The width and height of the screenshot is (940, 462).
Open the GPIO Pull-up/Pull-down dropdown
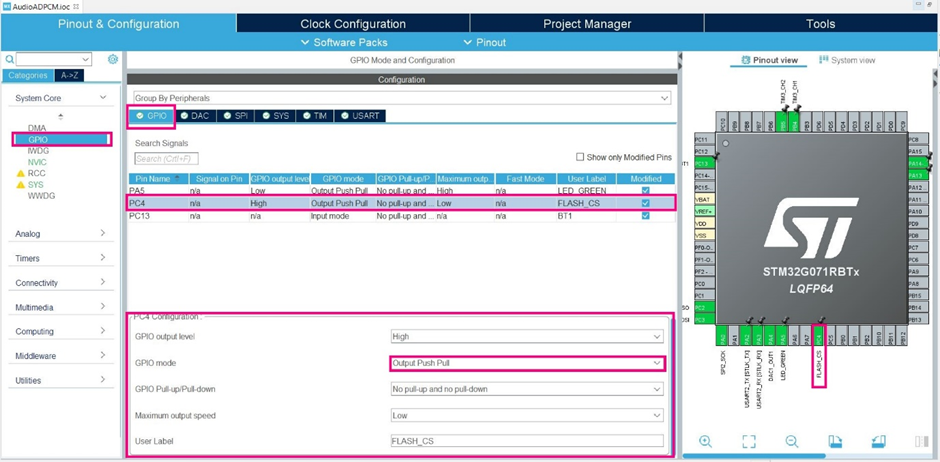point(527,389)
